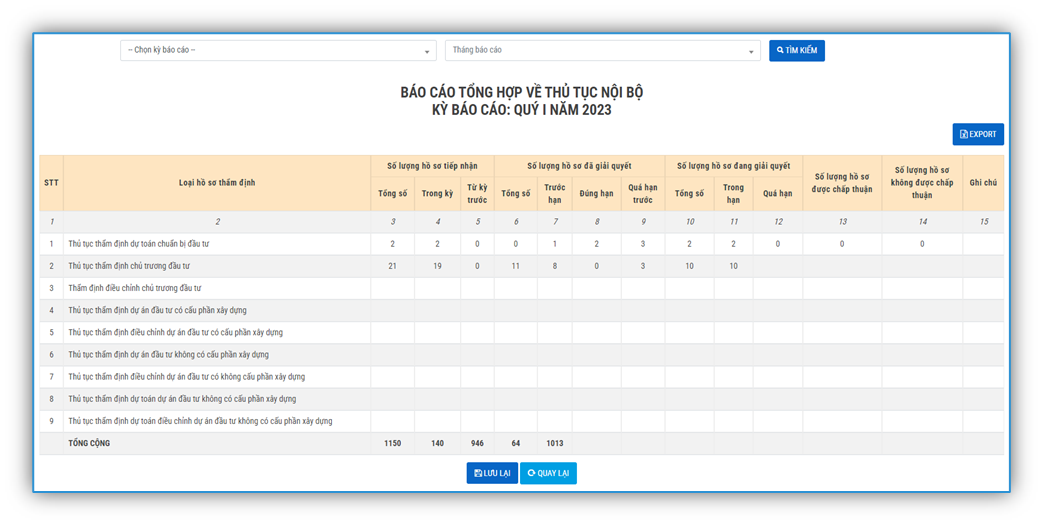Click the TÌM KIẾM search button
This screenshot has height=525, width=1043.
point(797,50)
